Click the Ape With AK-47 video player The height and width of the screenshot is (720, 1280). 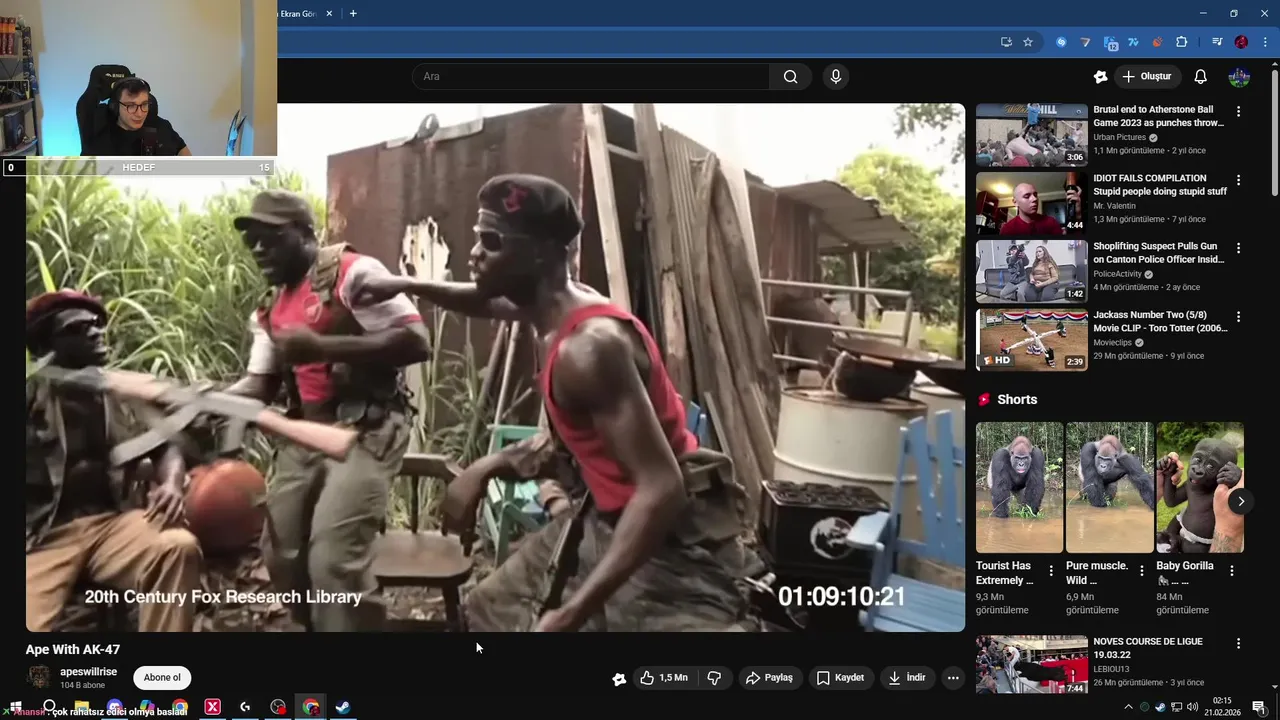point(495,367)
